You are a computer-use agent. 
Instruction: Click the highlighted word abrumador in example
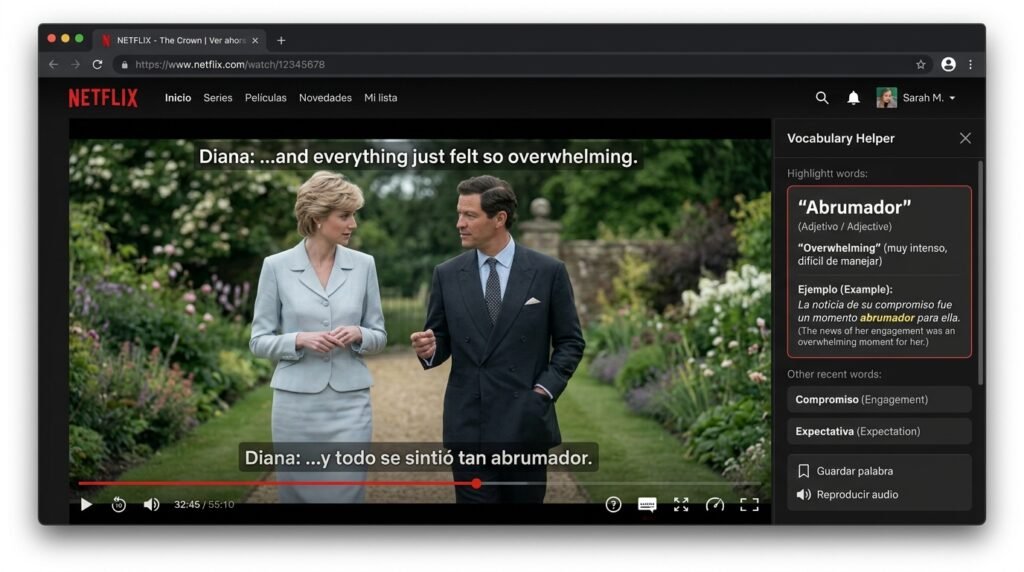[x=887, y=318]
